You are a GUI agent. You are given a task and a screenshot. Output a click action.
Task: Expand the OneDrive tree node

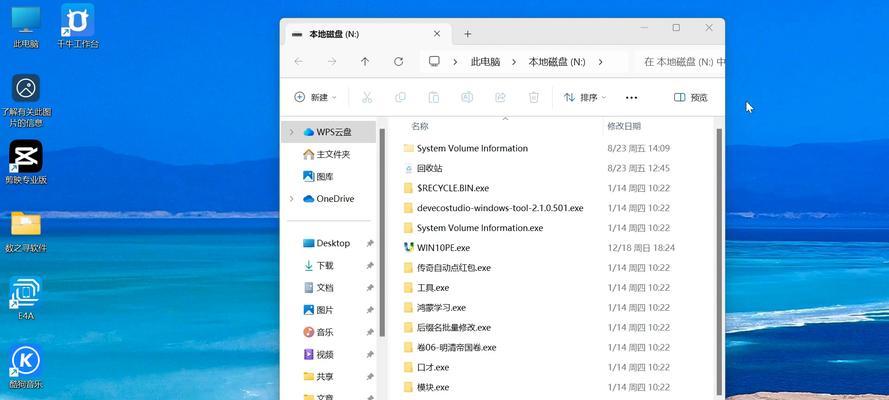[x=292, y=199]
